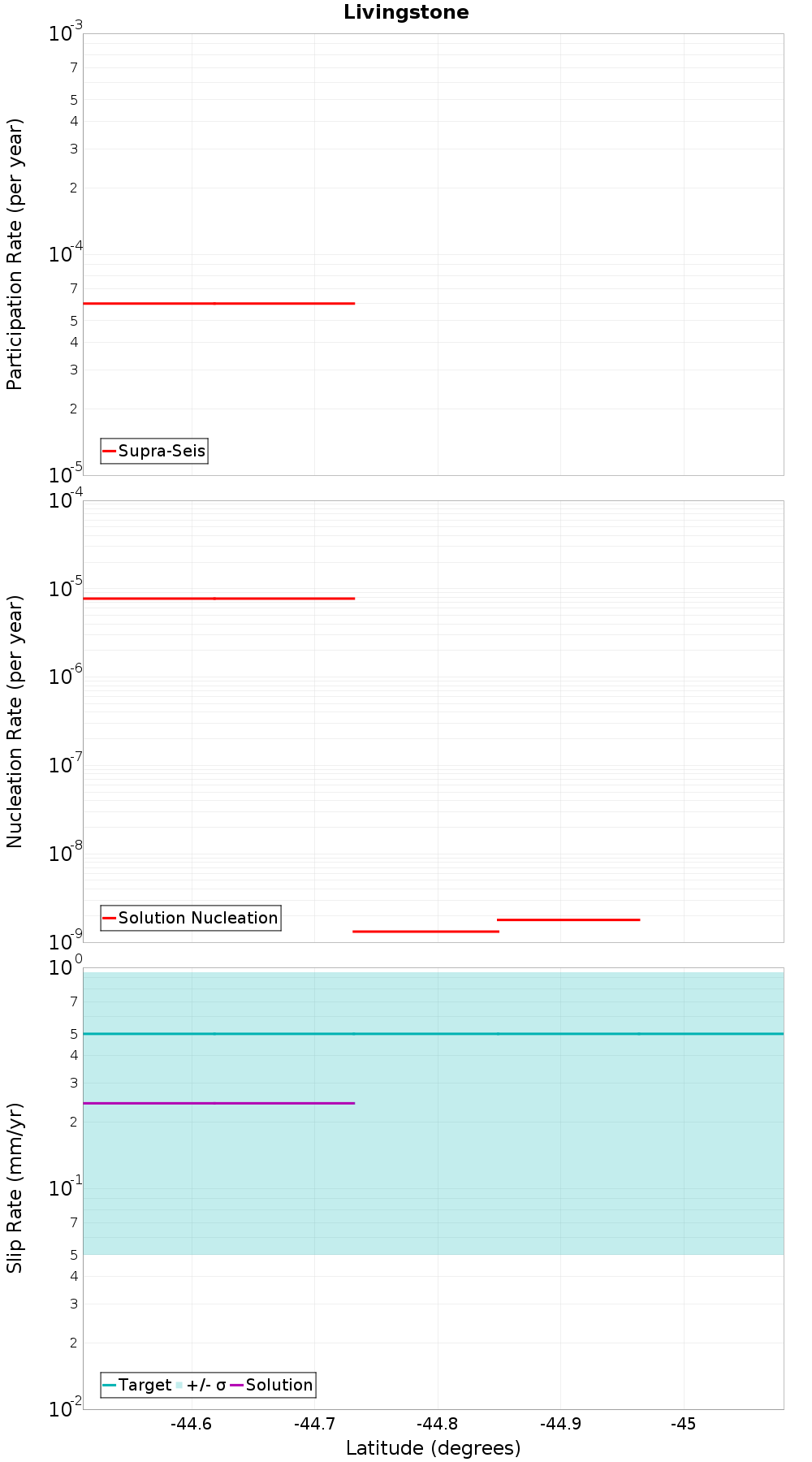Screen dimensions: 812x1462
Task: Click the Latitude (degrees) axis label
Action: coord(434,1448)
